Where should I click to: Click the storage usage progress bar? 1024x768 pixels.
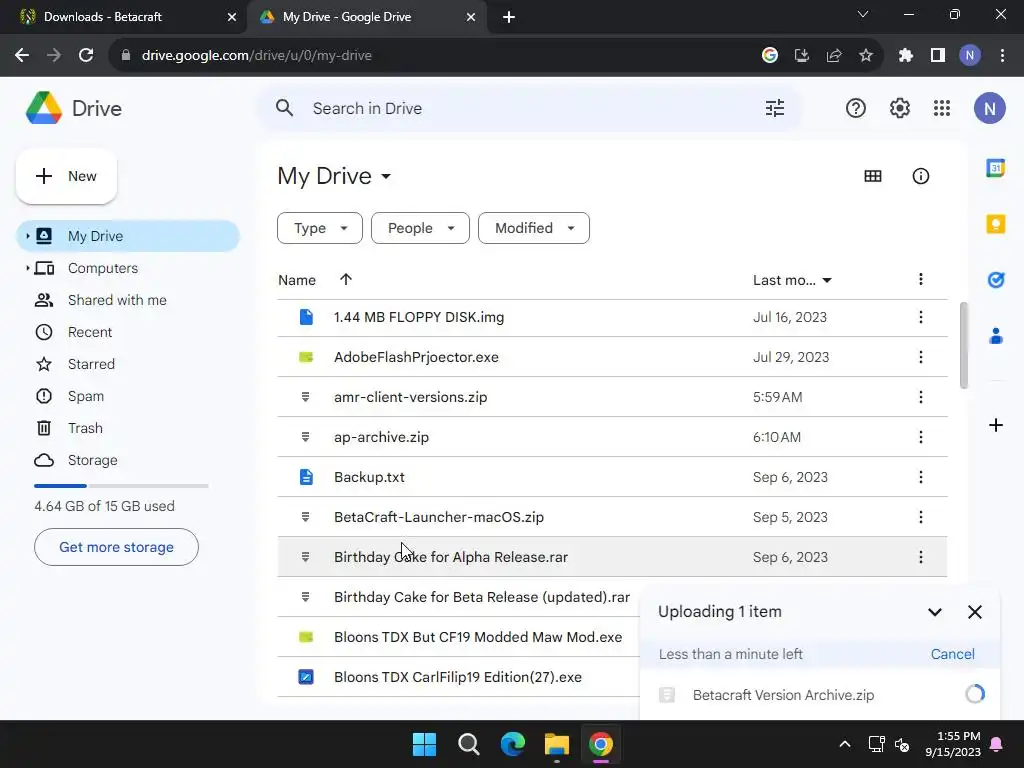tap(121, 486)
